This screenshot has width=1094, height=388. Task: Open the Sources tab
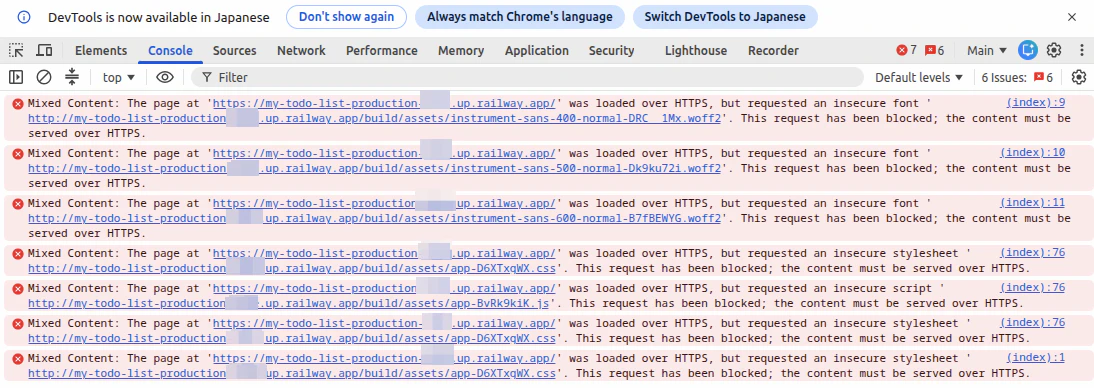[234, 50]
